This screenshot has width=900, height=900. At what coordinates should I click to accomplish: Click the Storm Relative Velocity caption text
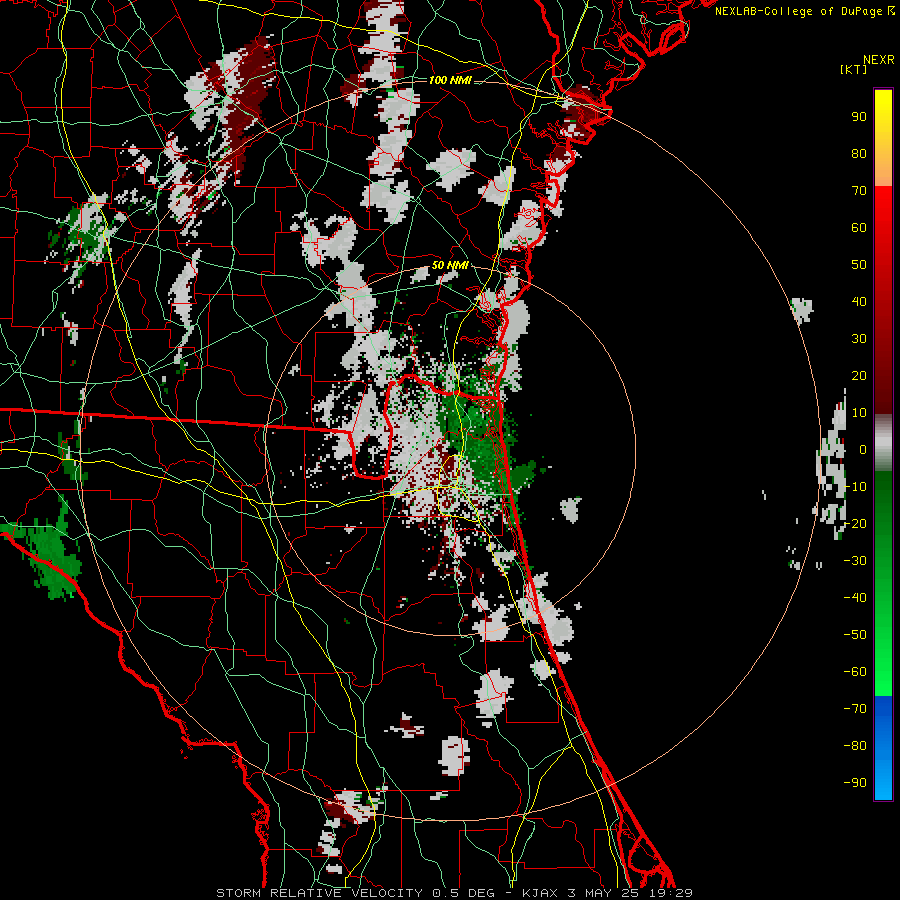pyautogui.click(x=454, y=893)
